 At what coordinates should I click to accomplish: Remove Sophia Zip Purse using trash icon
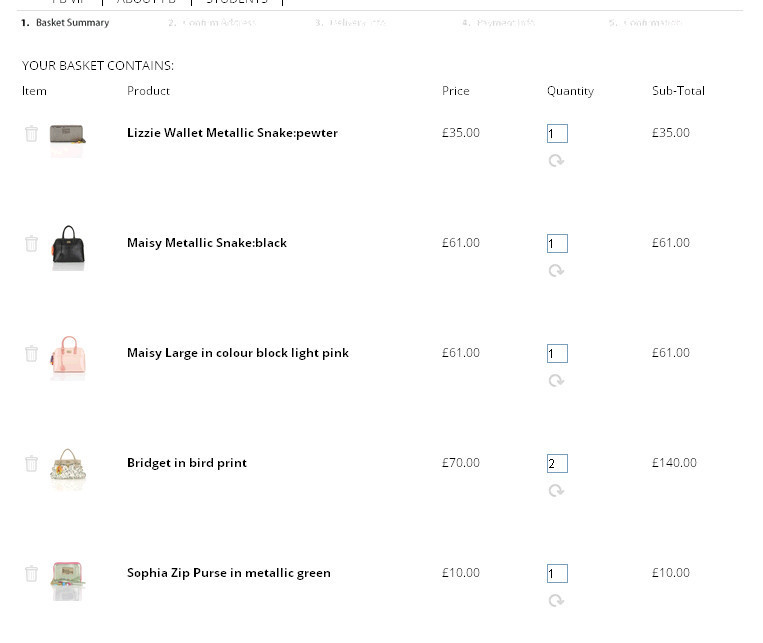(31, 574)
